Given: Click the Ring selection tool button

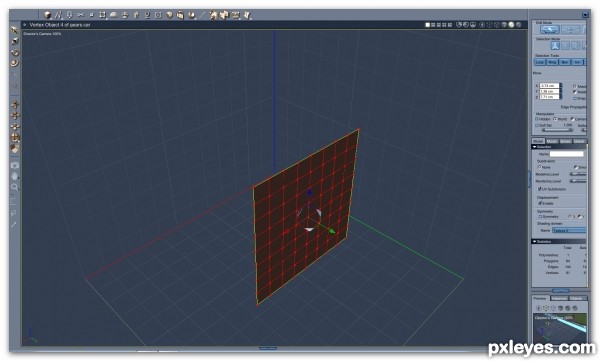Looking at the screenshot, I should coord(552,62).
